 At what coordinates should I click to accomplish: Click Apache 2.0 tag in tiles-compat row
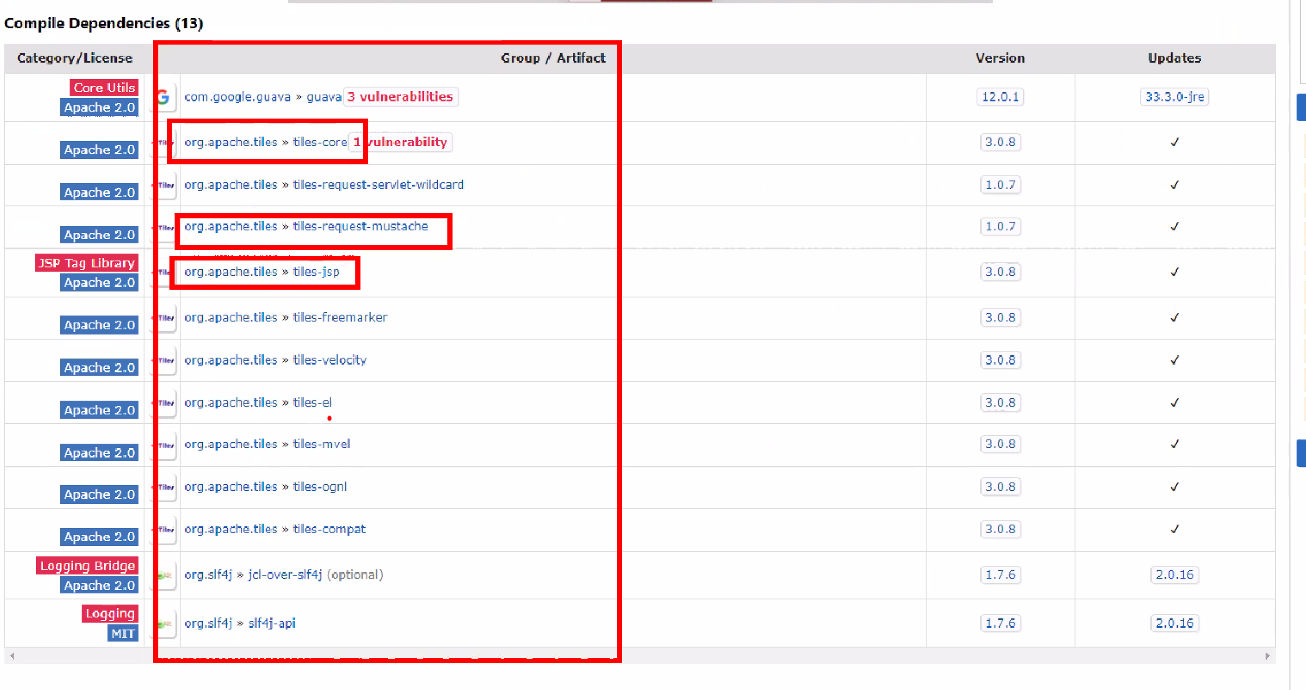pyautogui.click(x=99, y=537)
